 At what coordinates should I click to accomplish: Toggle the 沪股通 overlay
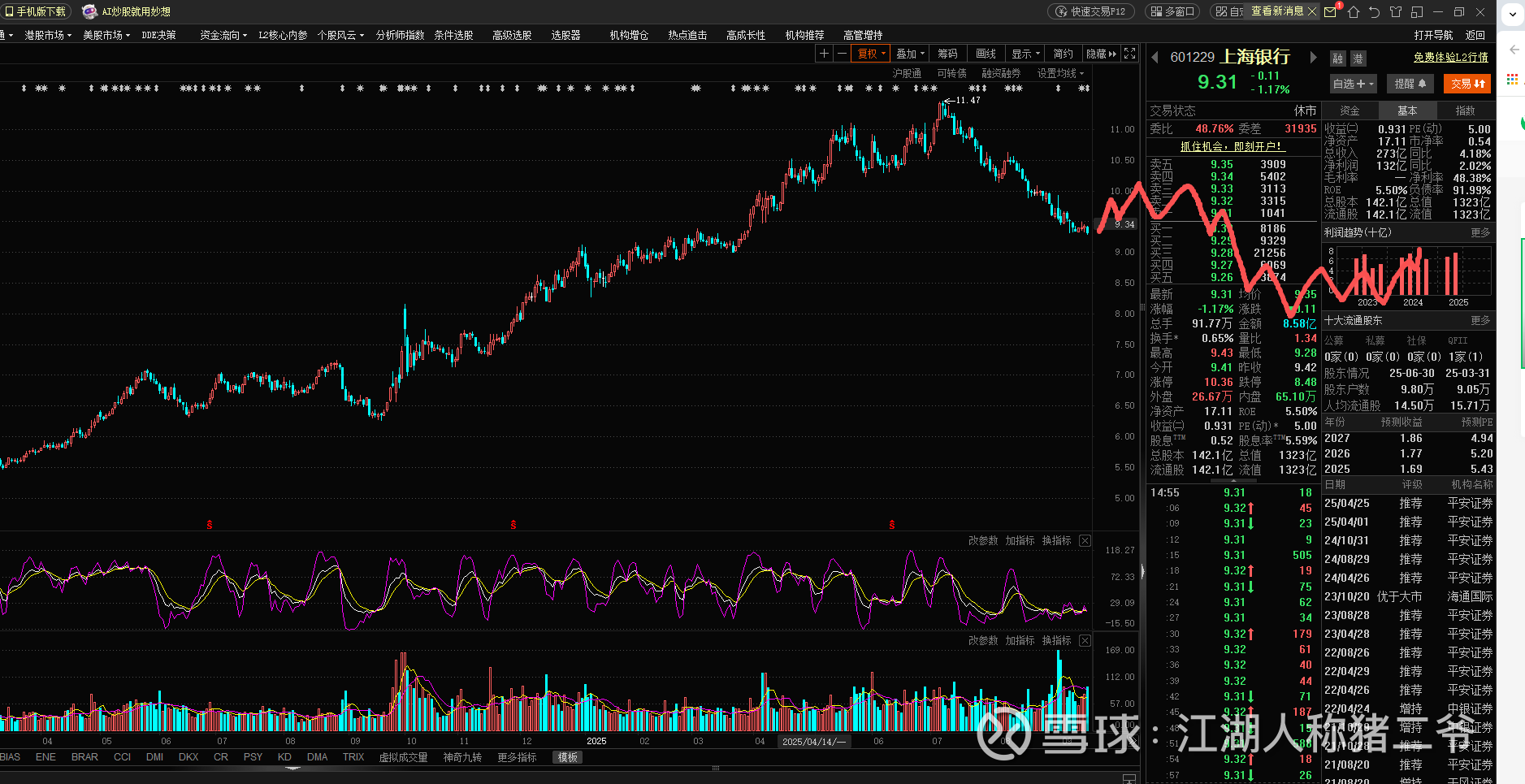907,73
